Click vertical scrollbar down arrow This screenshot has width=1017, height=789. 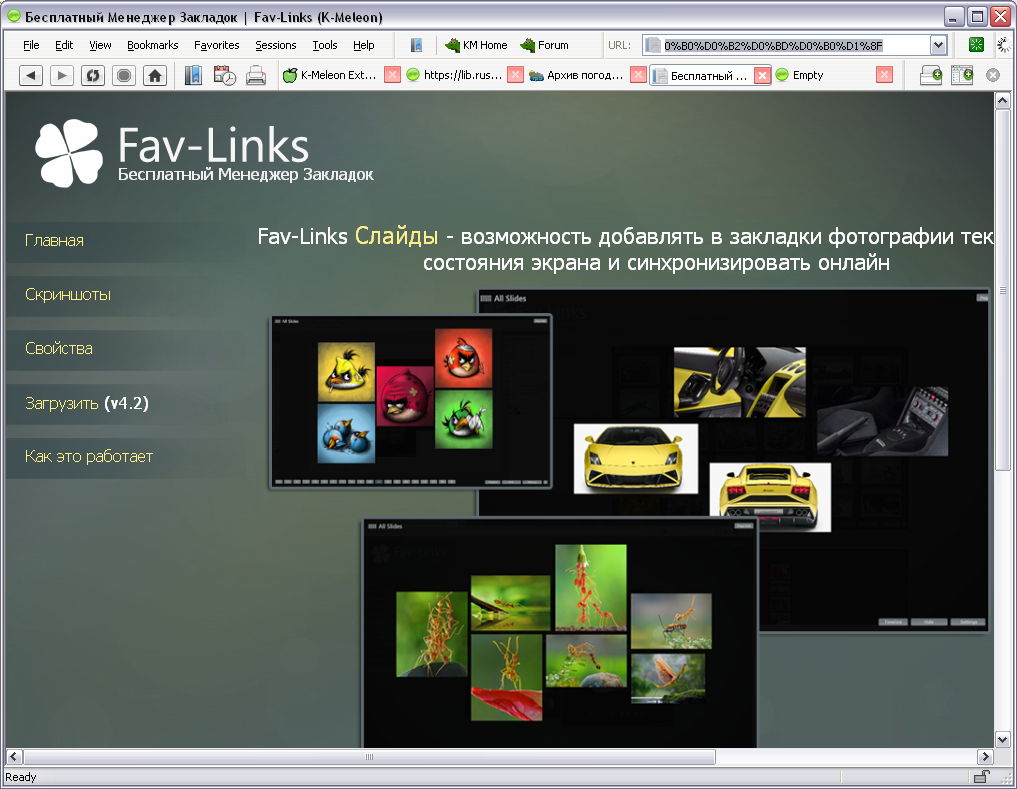click(x=1003, y=739)
